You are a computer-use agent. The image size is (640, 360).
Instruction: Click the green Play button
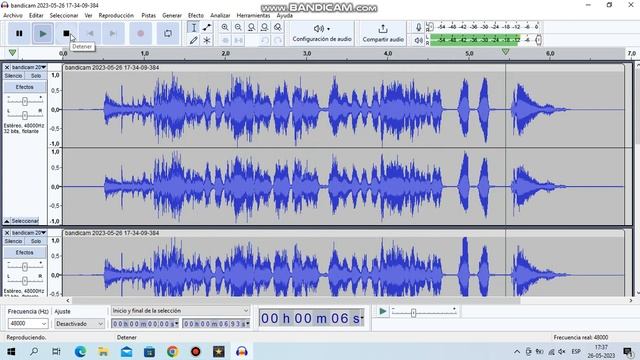click(42, 33)
